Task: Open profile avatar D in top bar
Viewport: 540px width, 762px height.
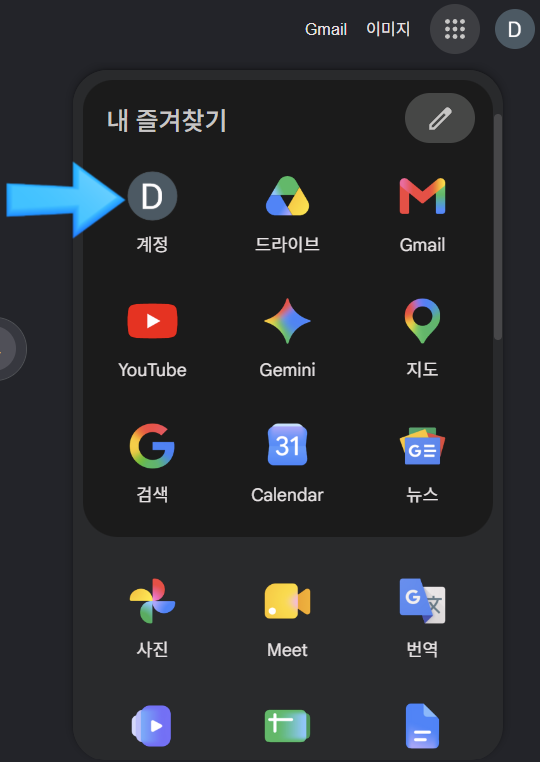Action: (515, 29)
